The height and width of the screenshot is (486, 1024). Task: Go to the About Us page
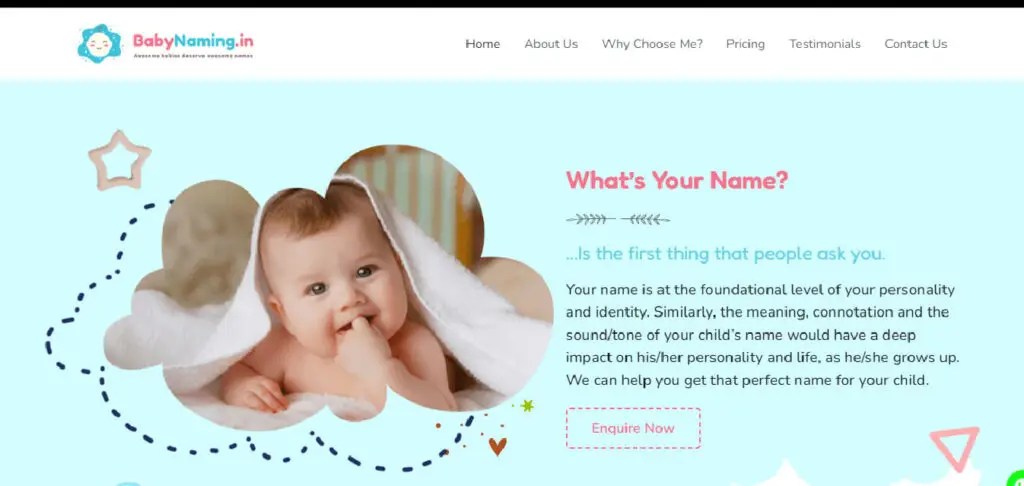pos(551,44)
